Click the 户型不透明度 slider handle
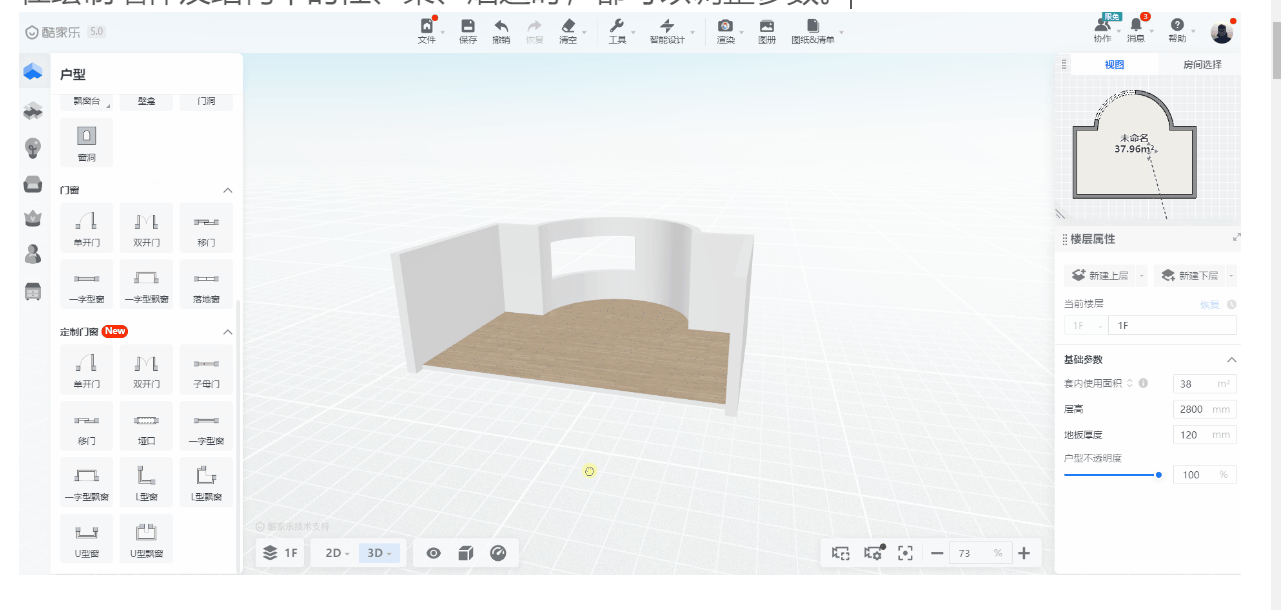1281x610 pixels. (x=1159, y=475)
